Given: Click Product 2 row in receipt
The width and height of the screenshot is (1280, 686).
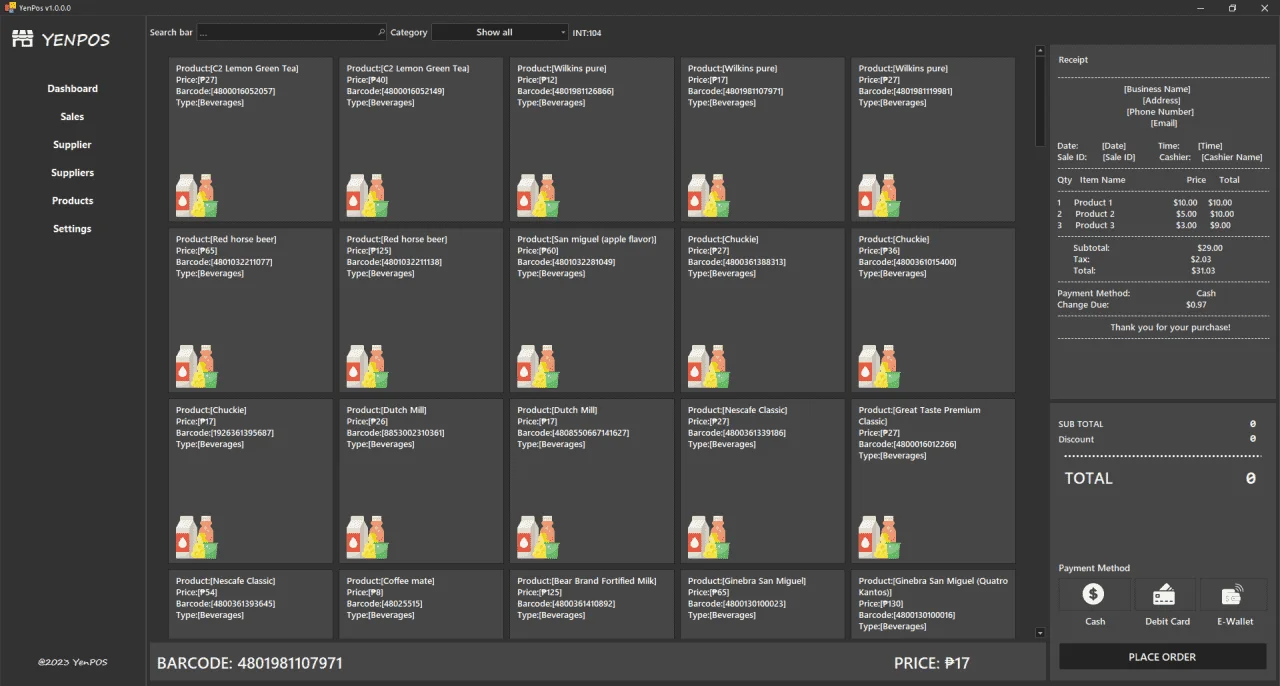Looking at the screenshot, I should 1145,214.
